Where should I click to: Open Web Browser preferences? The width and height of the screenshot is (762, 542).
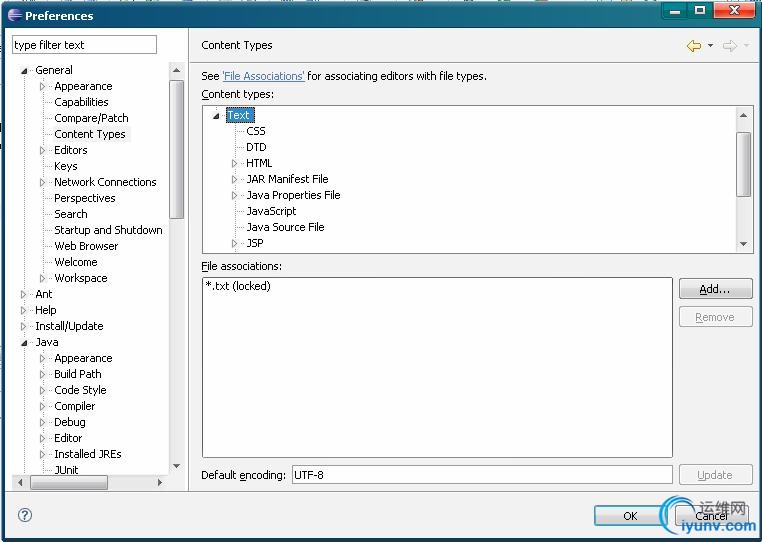tap(86, 246)
